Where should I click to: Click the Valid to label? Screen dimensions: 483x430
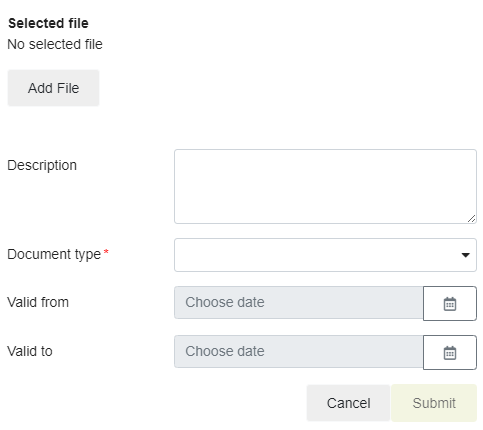30,351
